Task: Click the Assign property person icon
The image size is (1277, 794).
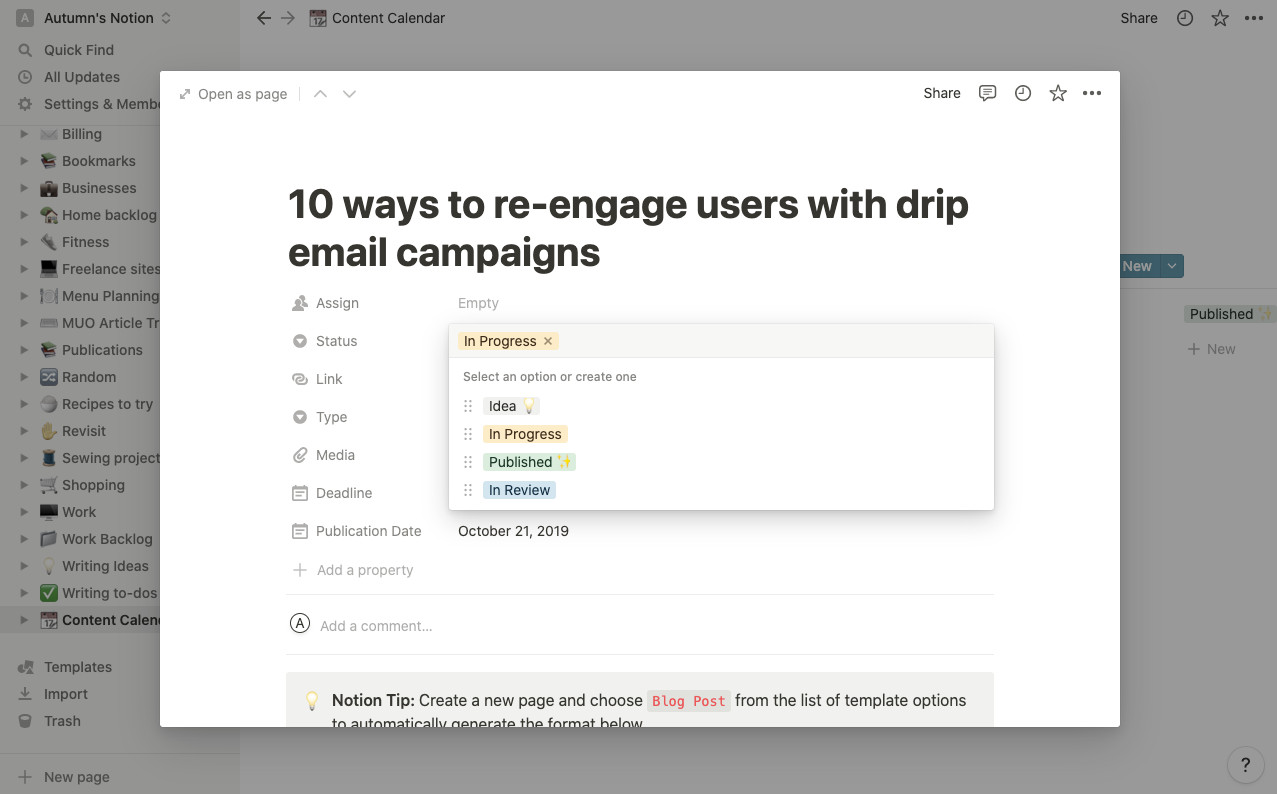Action: (300, 303)
